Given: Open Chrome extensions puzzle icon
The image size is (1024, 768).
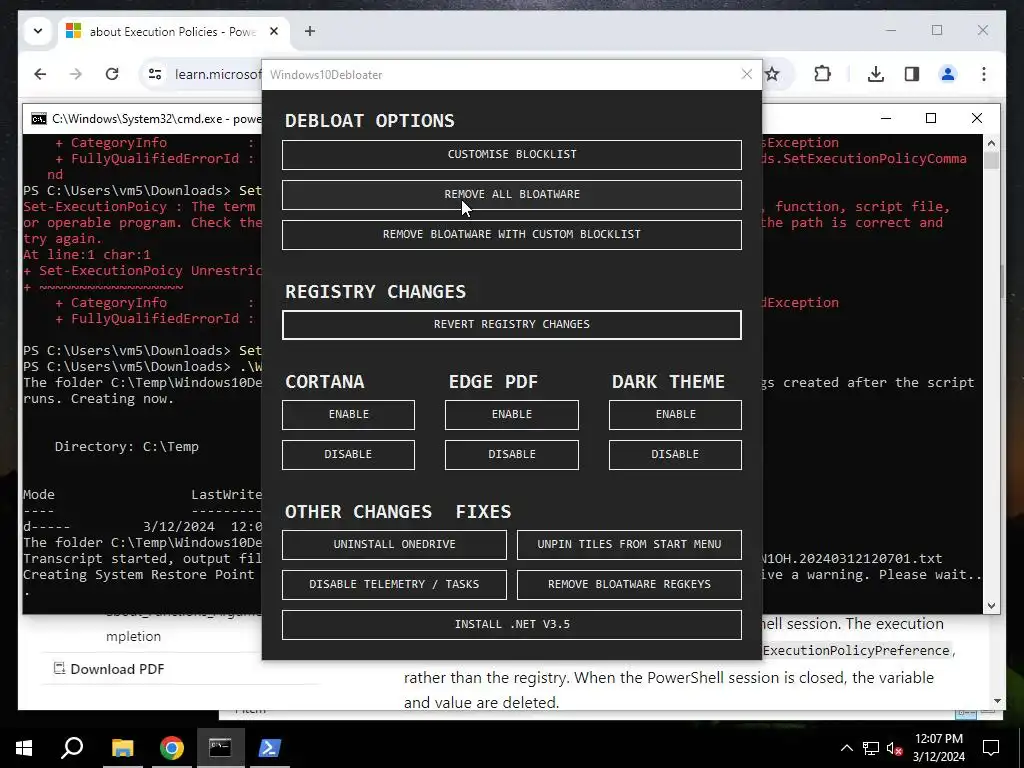Looking at the screenshot, I should click(823, 74).
